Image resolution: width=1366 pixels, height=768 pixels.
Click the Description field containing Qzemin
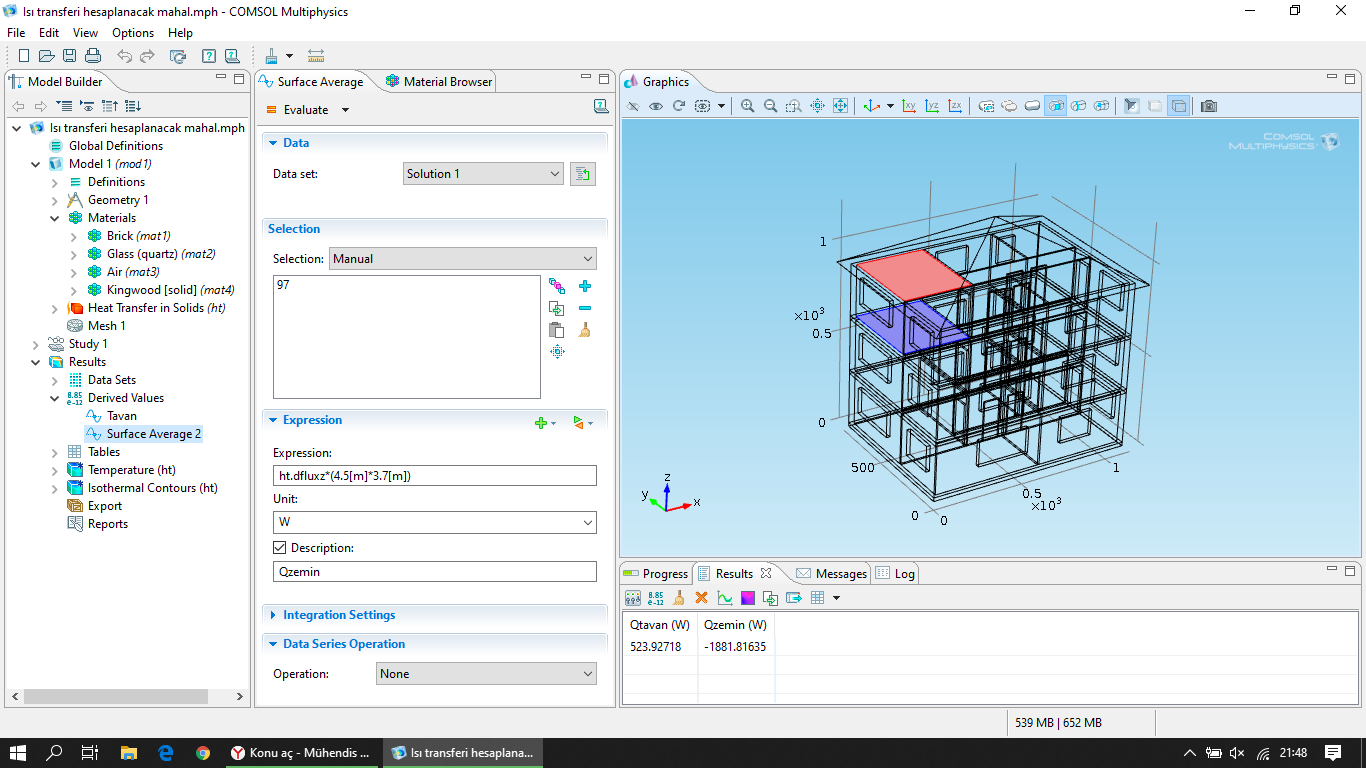[435, 572]
